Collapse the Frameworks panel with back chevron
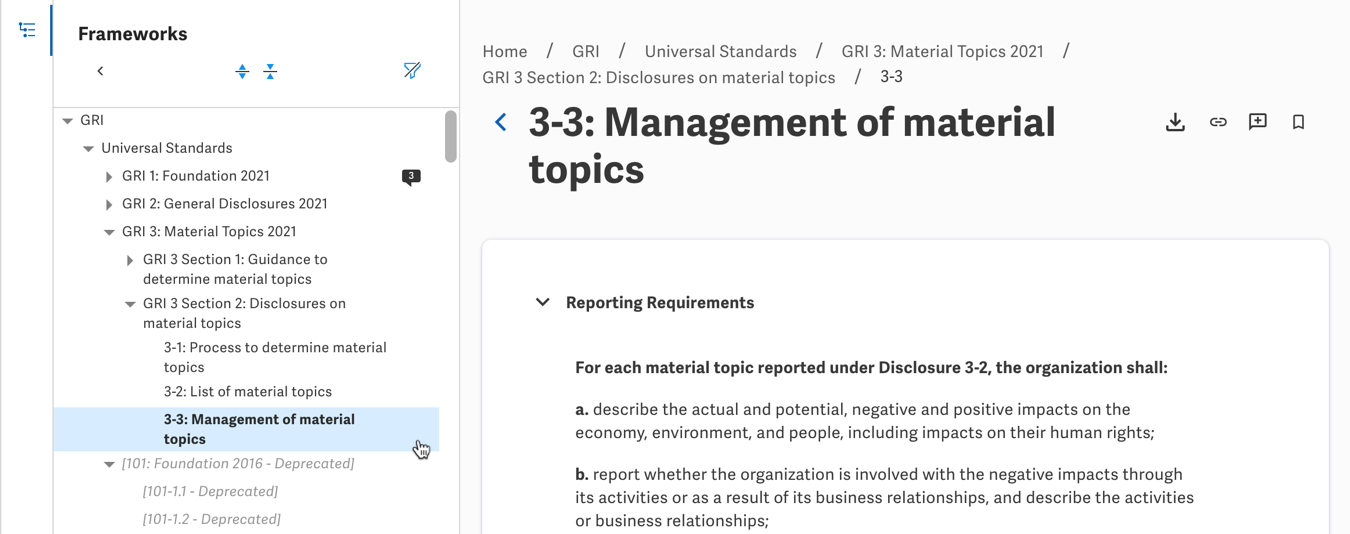Screen dimensions: 1350x534 pyautogui.click(x=100, y=71)
